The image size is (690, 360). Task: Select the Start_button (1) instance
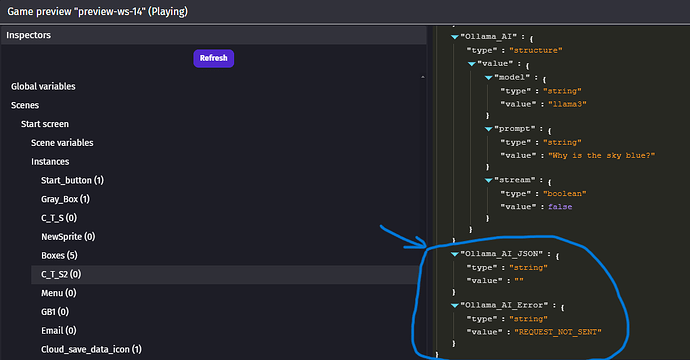73,180
